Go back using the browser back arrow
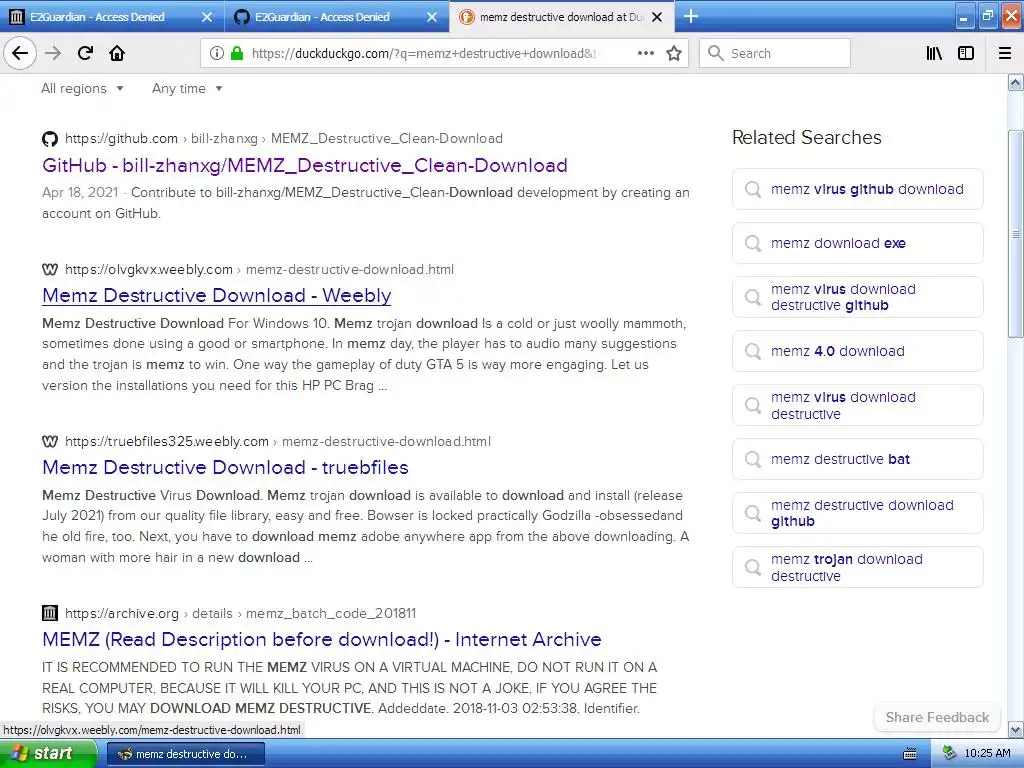This screenshot has width=1024, height=768. (x=20, y=54)
